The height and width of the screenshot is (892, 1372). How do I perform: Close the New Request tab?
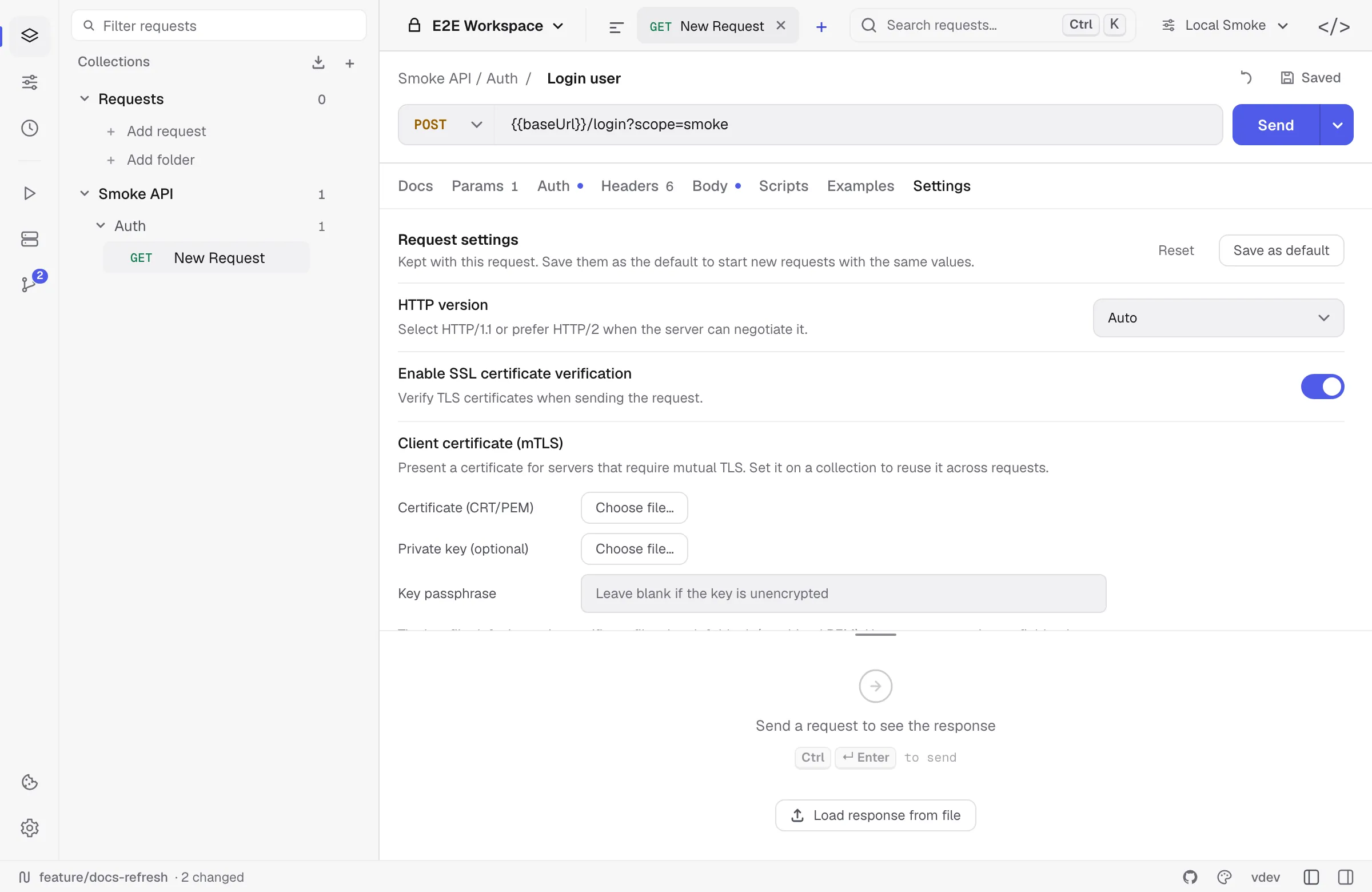pyautogui.click(x=780, y=25)
